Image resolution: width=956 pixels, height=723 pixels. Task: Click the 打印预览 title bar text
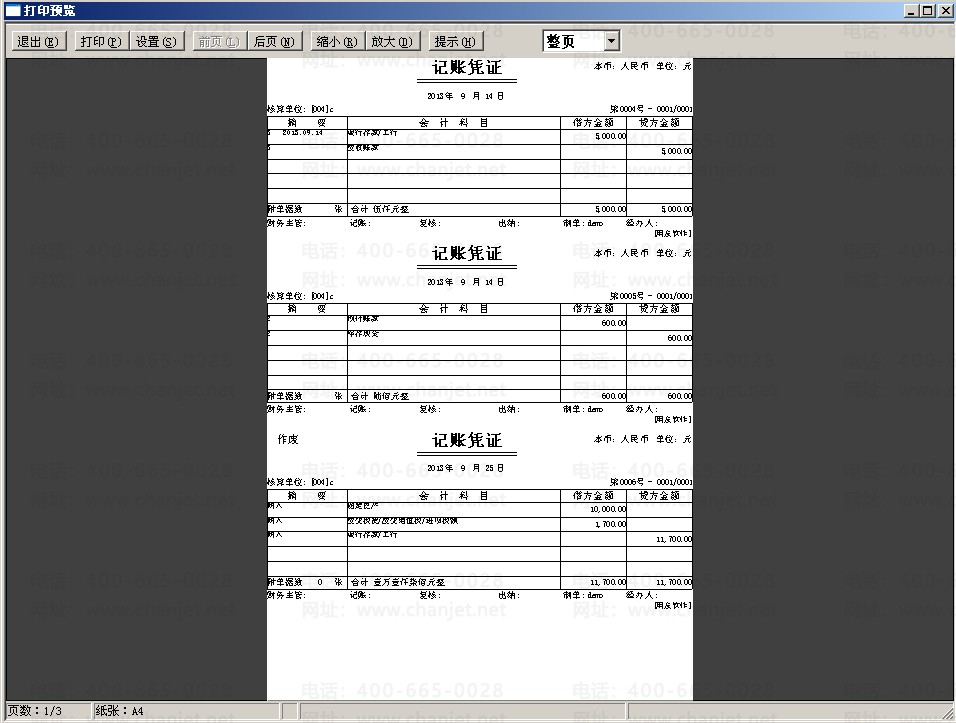point(49,11)
